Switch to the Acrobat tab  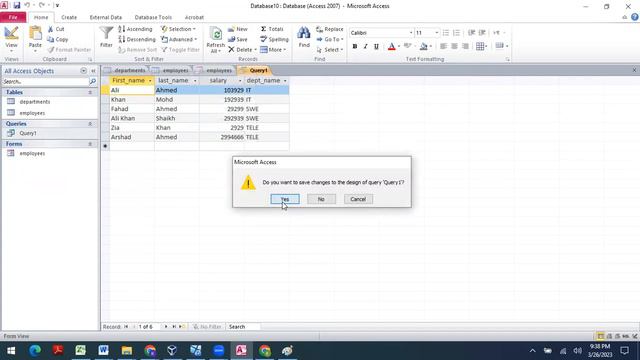[x=194, y=18]
